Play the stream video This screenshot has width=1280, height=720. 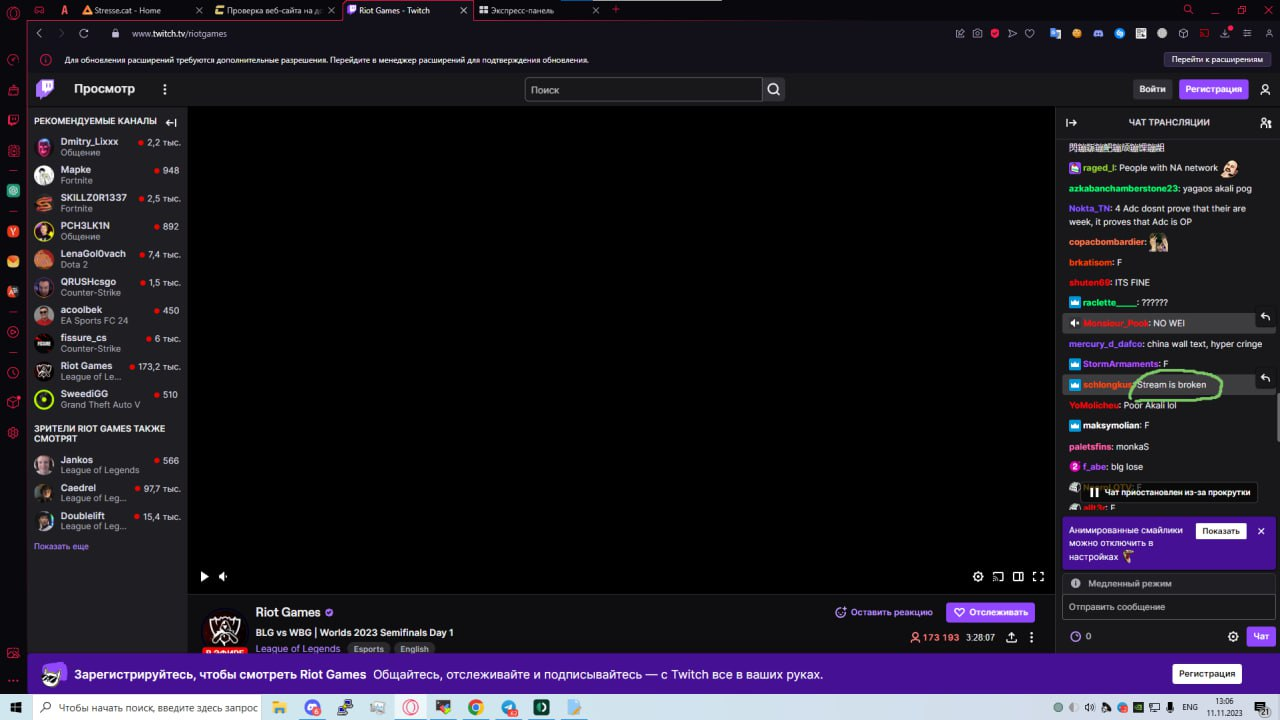coord(204,577)
